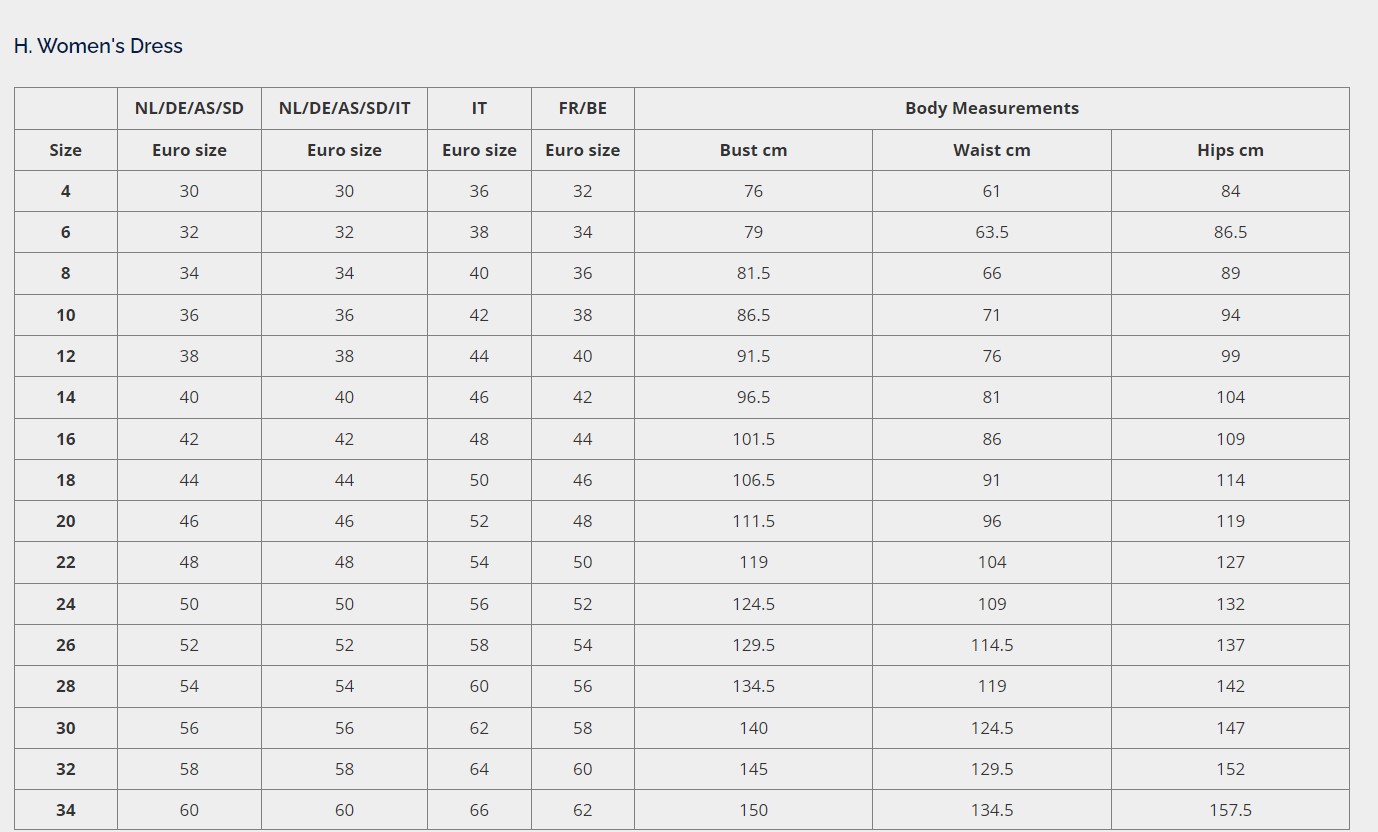
Task: Select the size 10 row label
Action: [65, 315]
